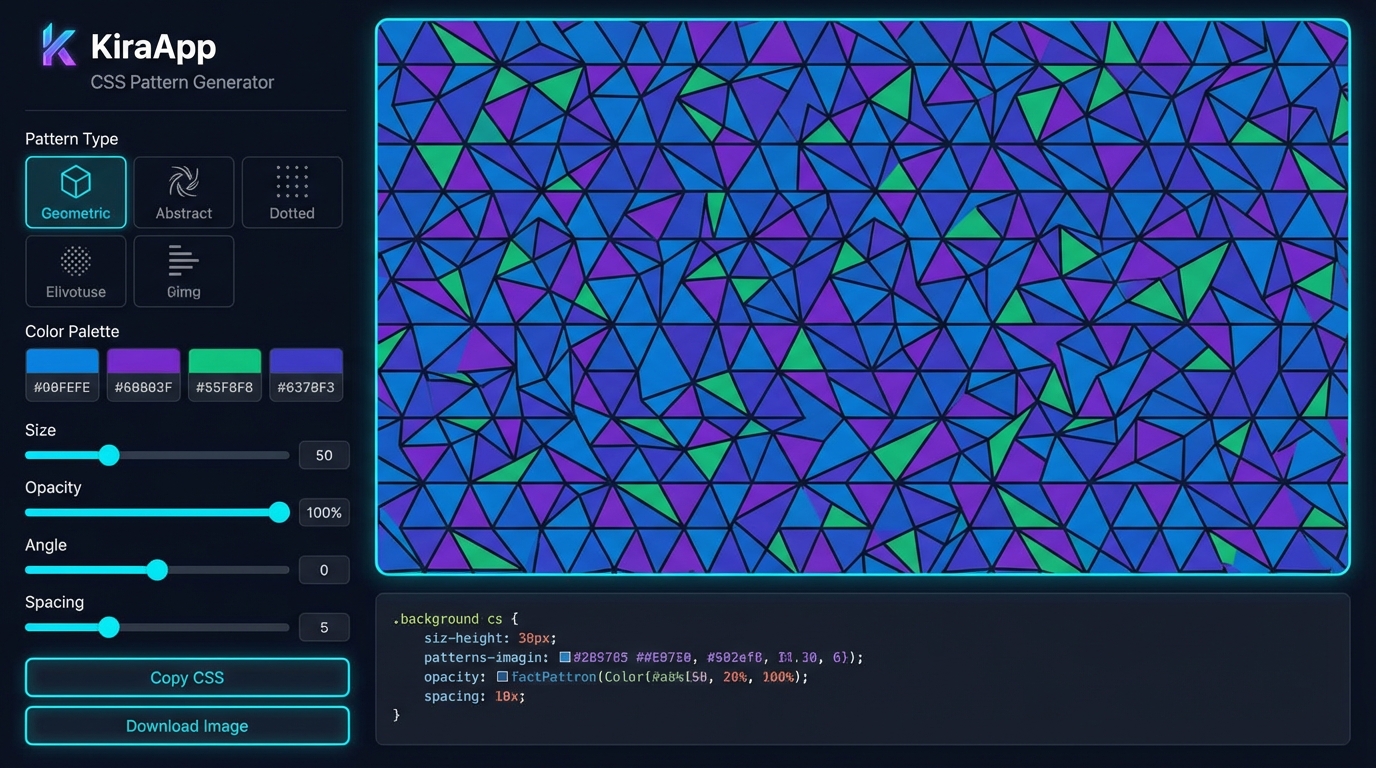The height and width of the screenshot is (768, 1376).
Task: Click the Download Image button
Action: pyautogui.click(x=186, y=725)
